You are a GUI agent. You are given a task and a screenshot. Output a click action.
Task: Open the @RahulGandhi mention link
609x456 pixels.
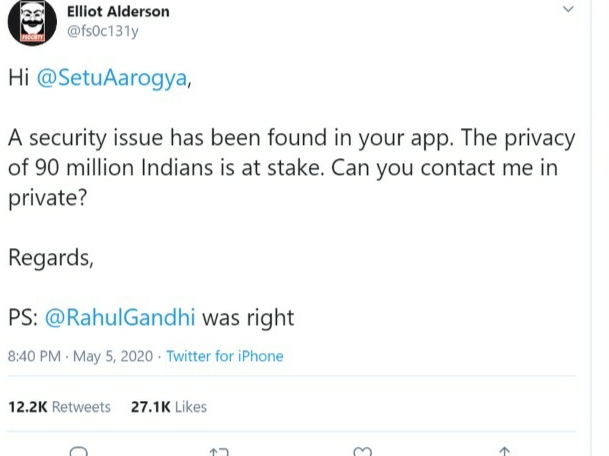point(119,319)
